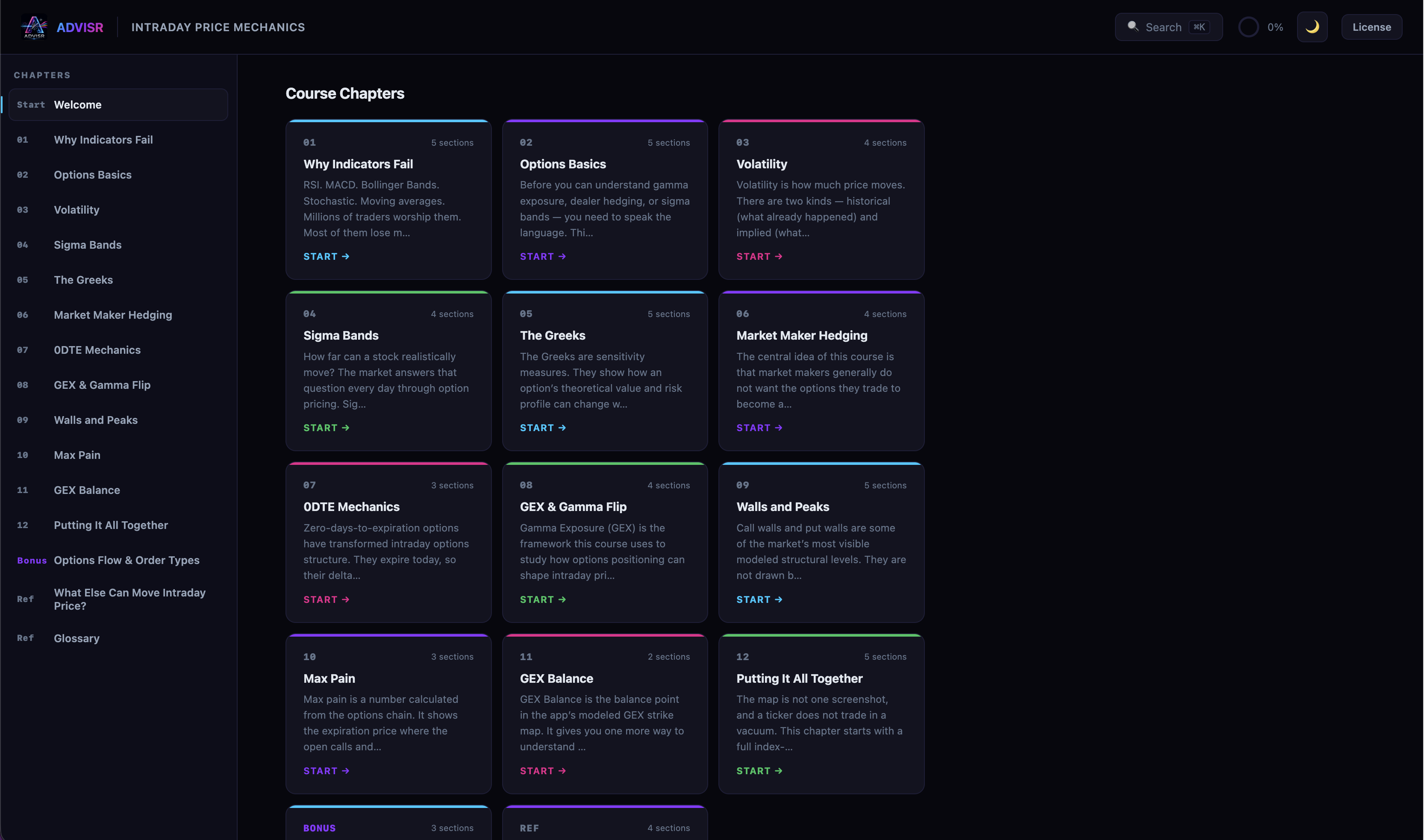Image resolution: width=1424 pixels, height=840 pixels.
Task: Start the Market Maker Hedging card
Action: coord(759,429)
